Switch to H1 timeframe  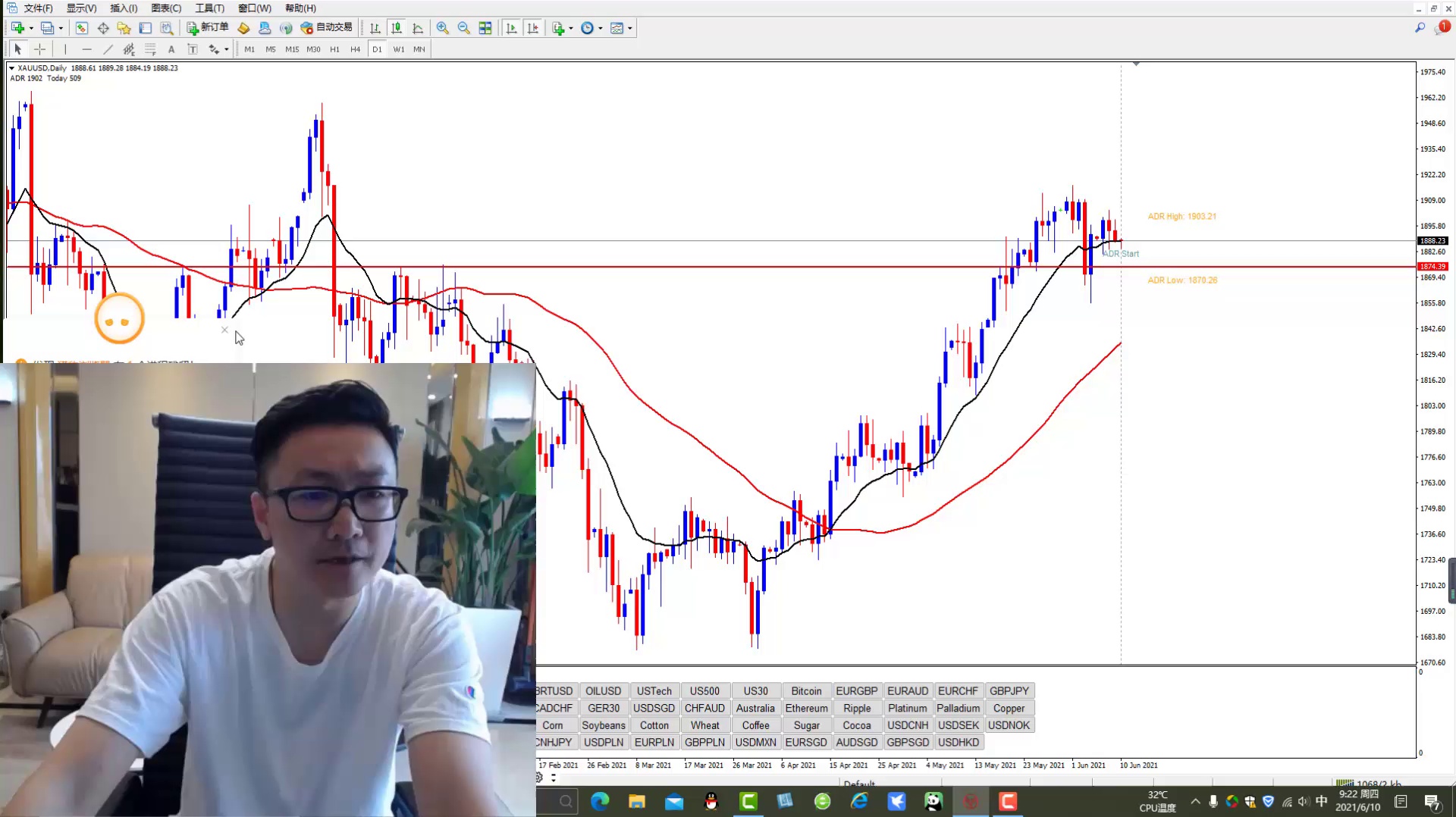334,49
